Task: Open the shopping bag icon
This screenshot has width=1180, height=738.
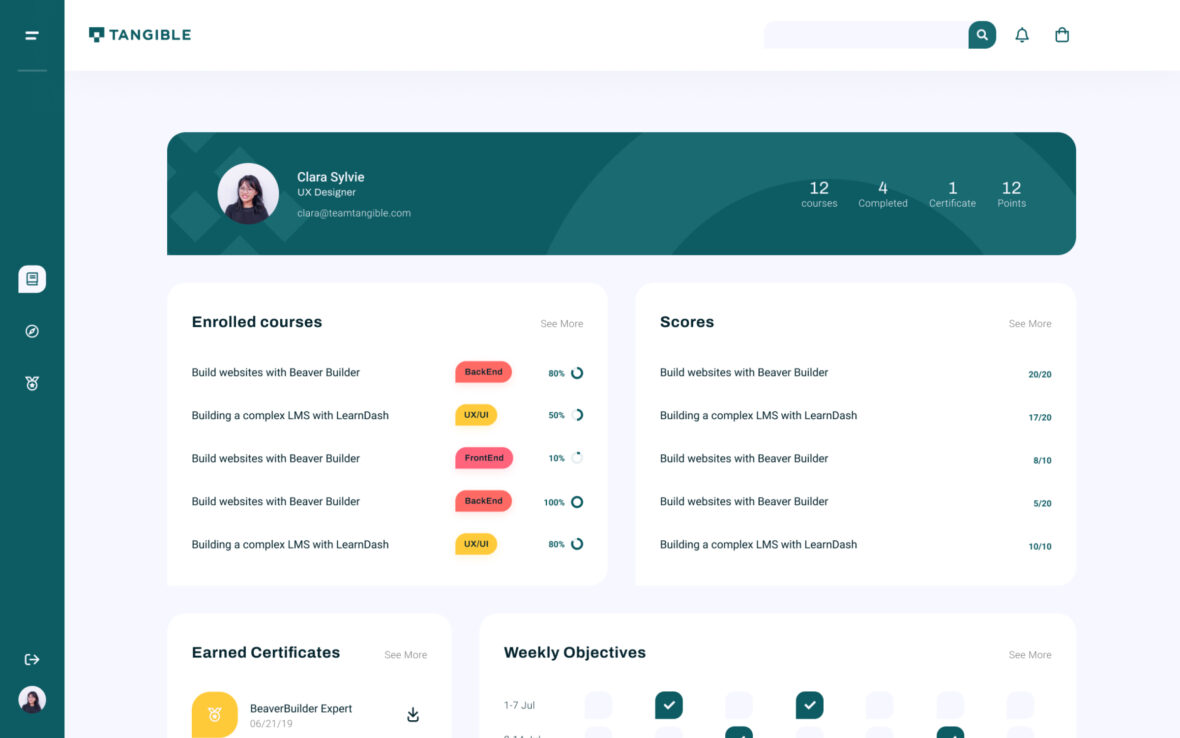Action: coord(1062,34)
